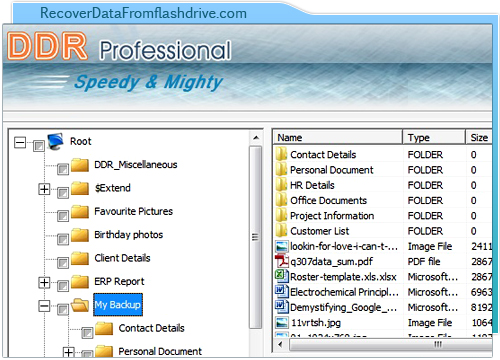Tick the My Backup checkbox
The width and height of the screenshot is (500, 360).
coord(63,309)
